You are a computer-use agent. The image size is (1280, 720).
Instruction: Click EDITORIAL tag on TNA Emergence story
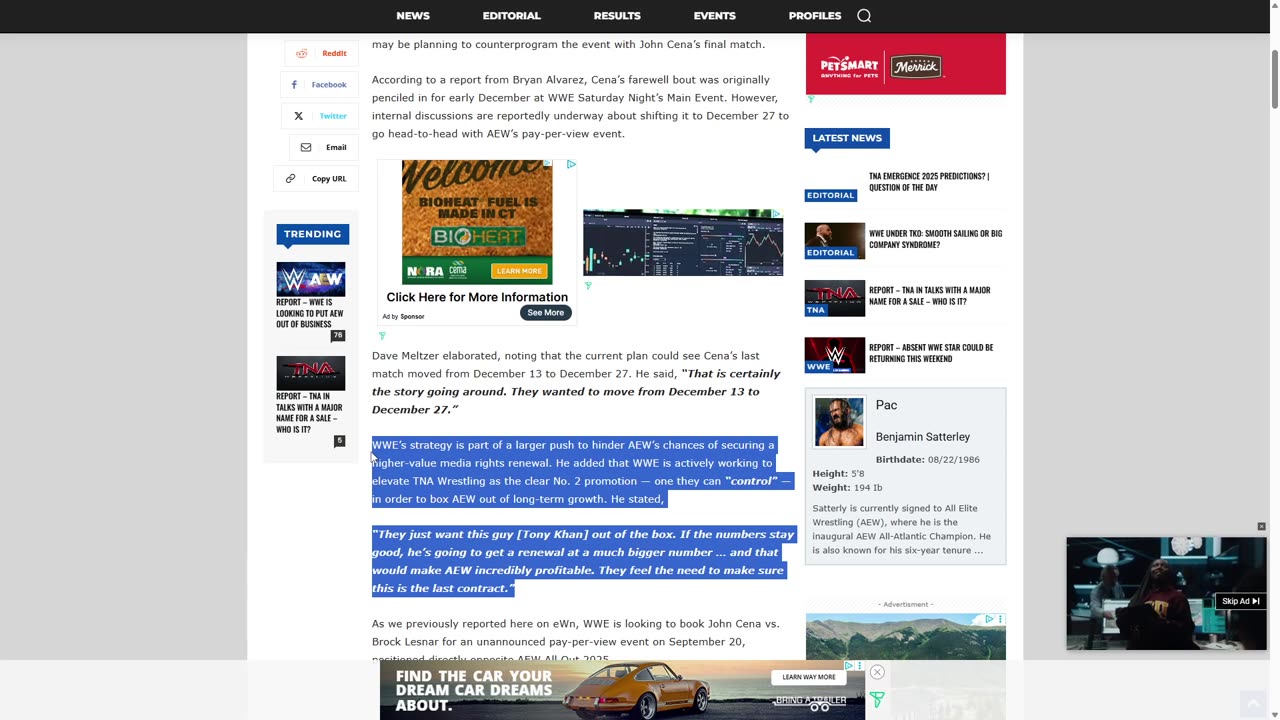click(830, 196)
